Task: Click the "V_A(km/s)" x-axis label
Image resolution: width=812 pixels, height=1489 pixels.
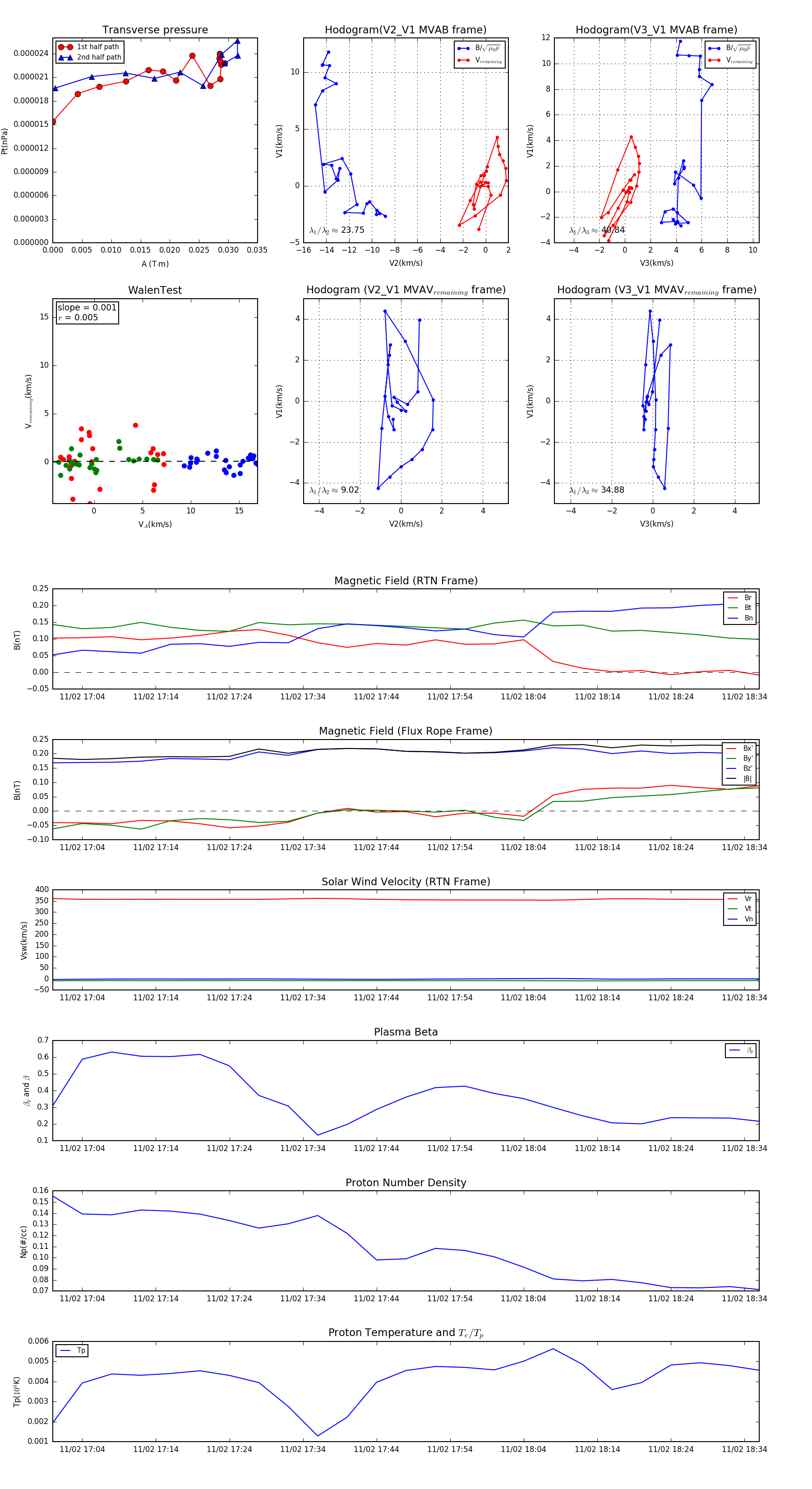Action: 155,524
